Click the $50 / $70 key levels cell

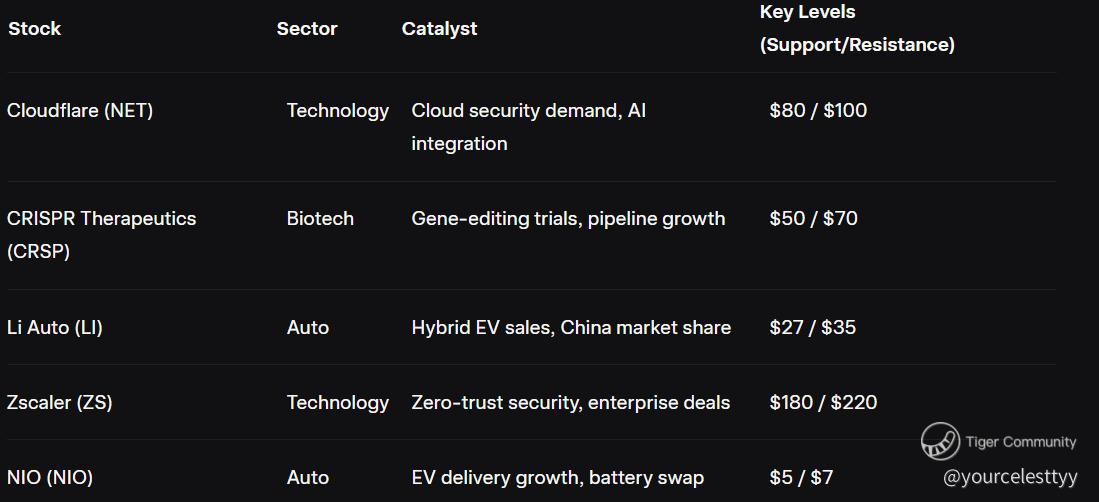click(813, 218)
